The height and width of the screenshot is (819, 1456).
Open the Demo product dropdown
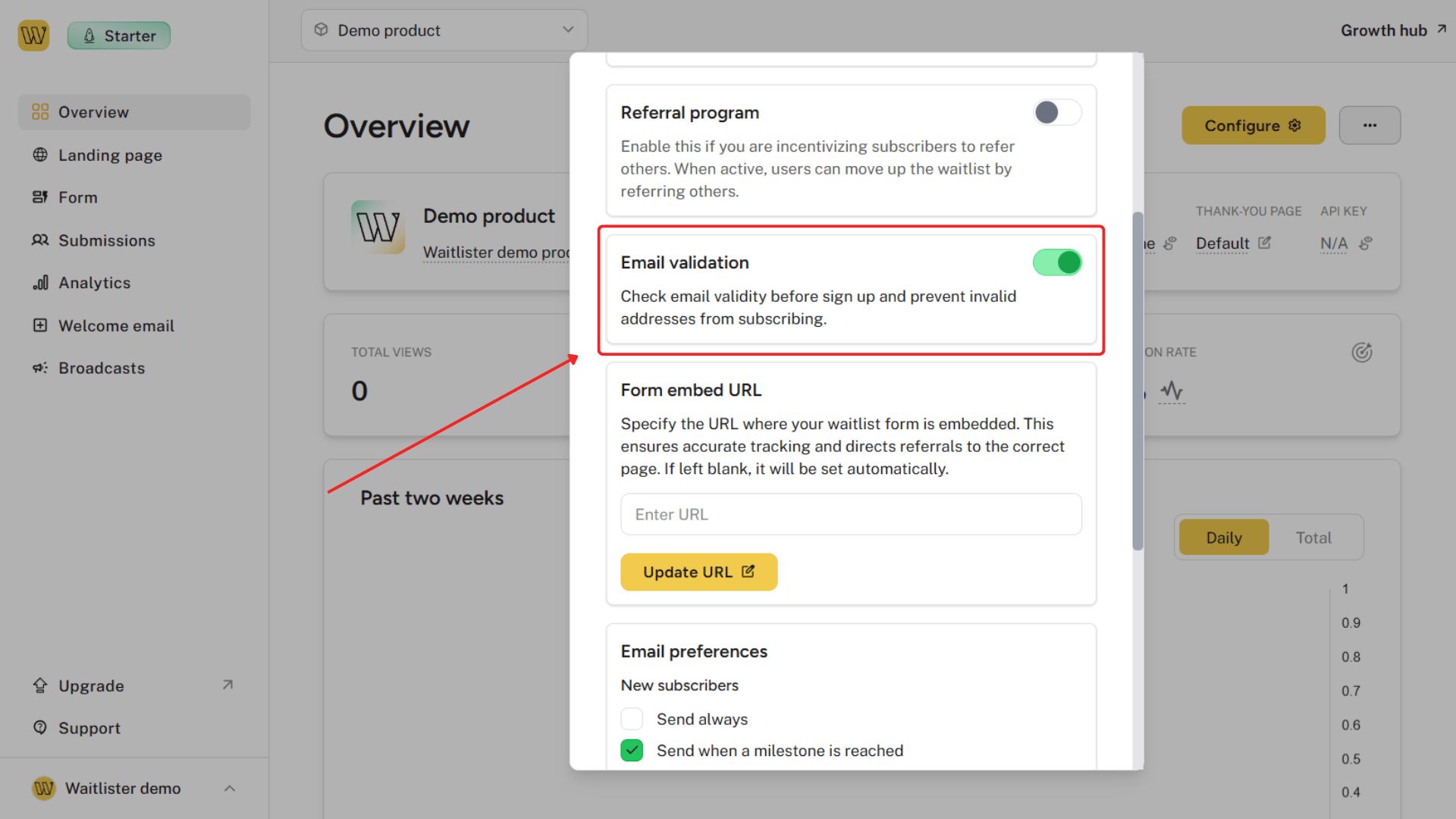[444, 30]
